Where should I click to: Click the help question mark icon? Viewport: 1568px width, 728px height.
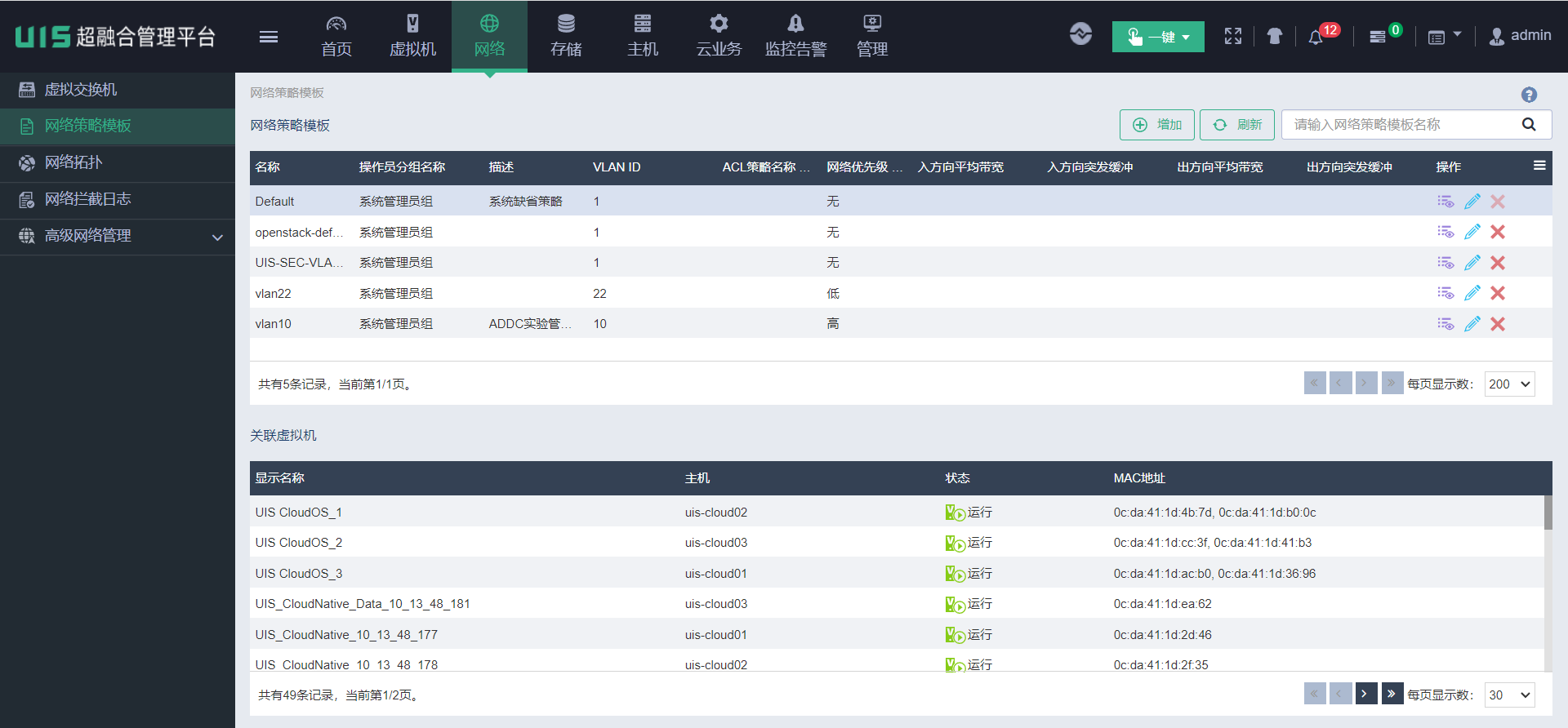click(1529, 95)
